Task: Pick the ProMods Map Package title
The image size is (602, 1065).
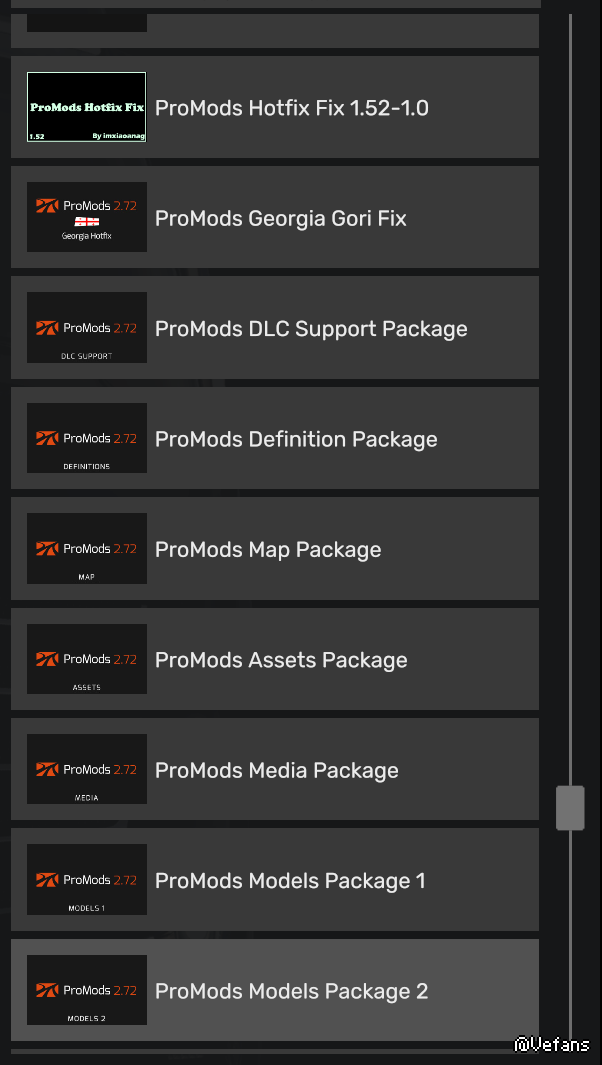Action: [268, 550]
